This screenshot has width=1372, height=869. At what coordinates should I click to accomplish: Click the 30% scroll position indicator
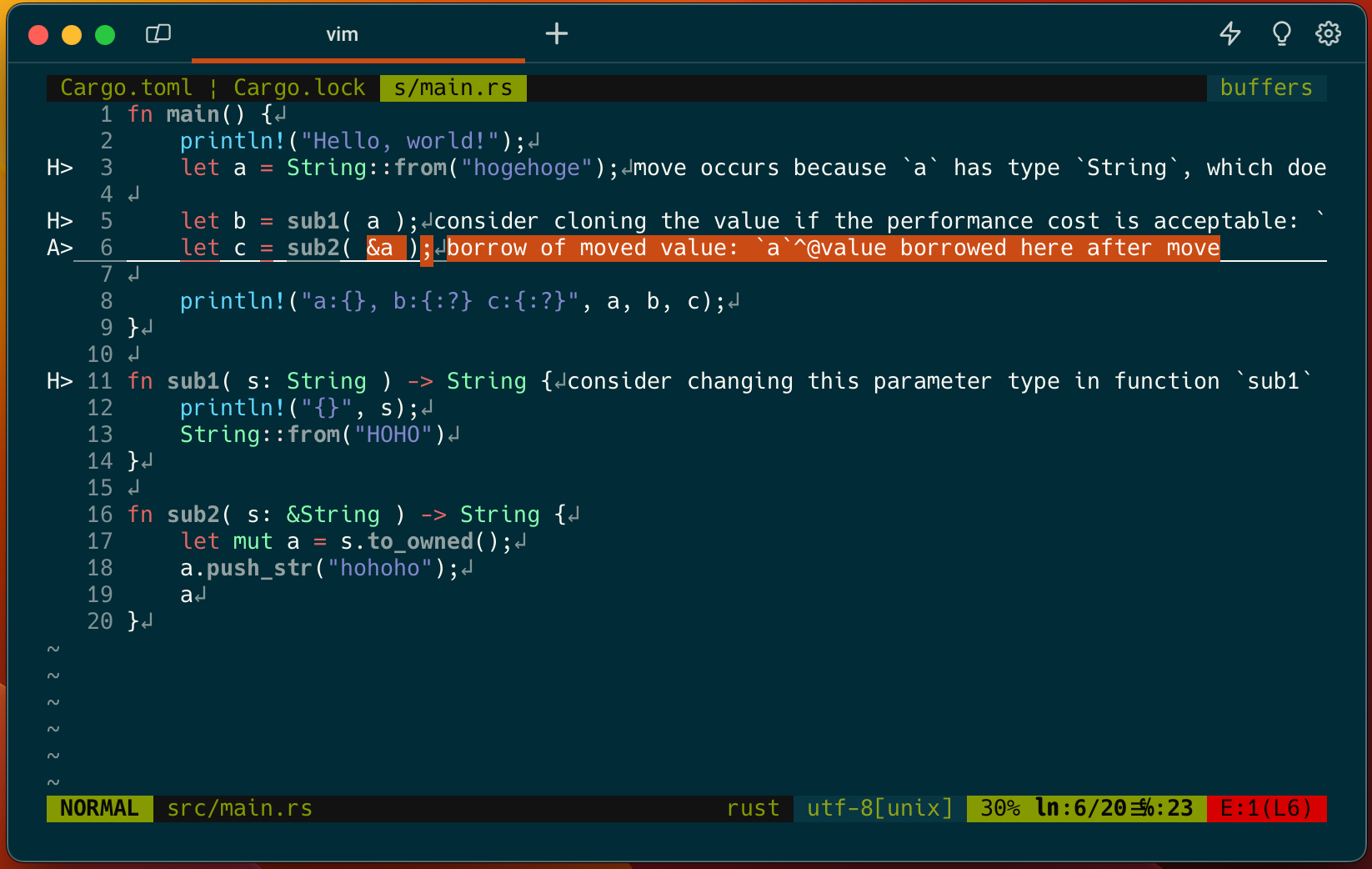[x=1000, y=807]
